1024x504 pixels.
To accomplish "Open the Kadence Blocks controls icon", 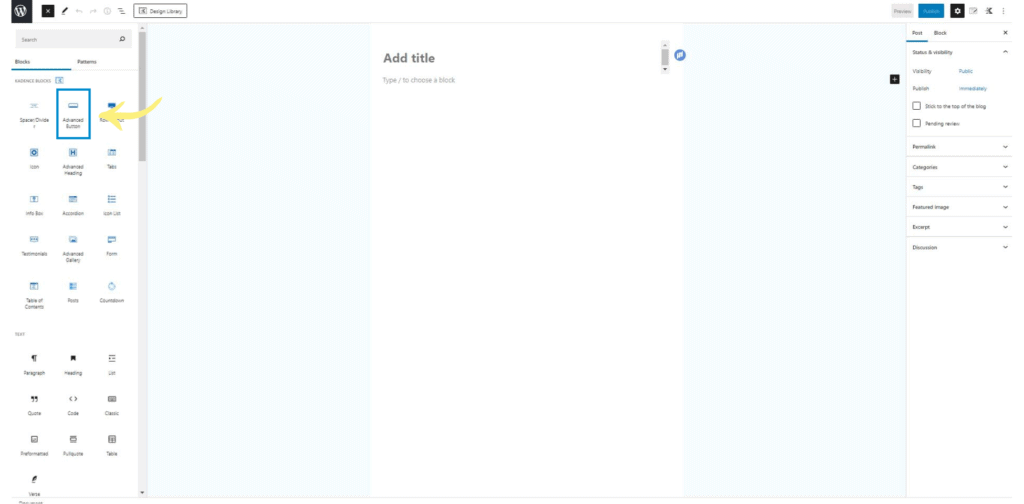I will coord(989,11).
